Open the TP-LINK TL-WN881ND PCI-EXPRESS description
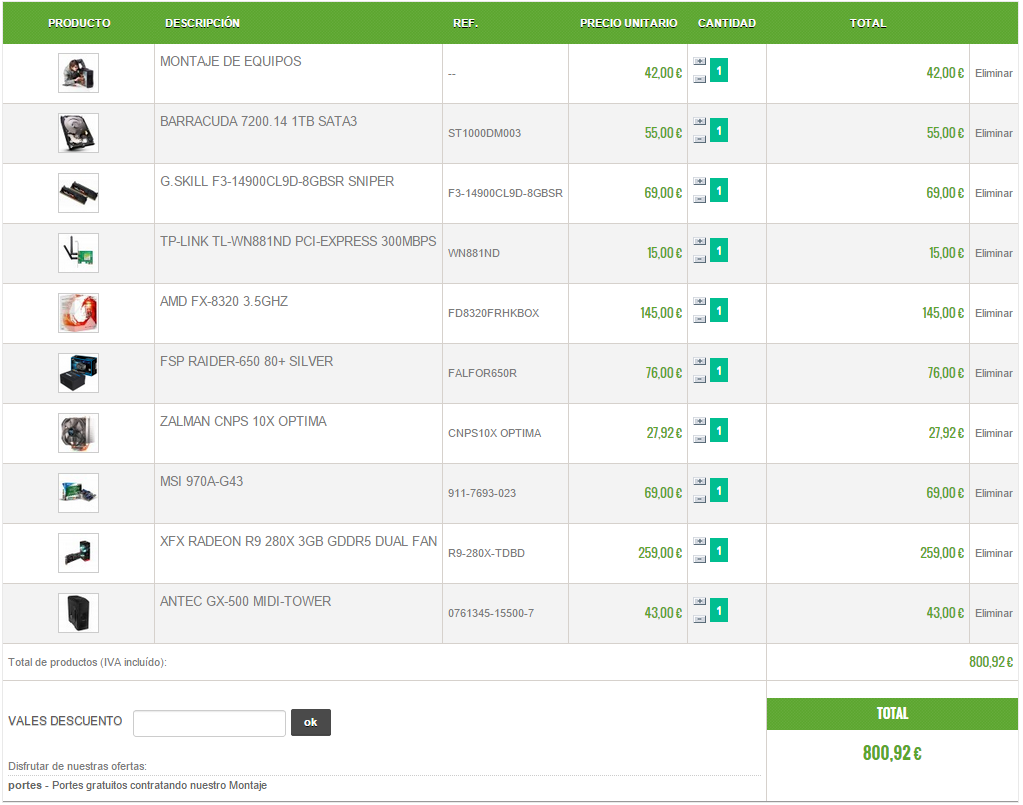The width and height of the screenshot is (1023, 805). [298, 241]
